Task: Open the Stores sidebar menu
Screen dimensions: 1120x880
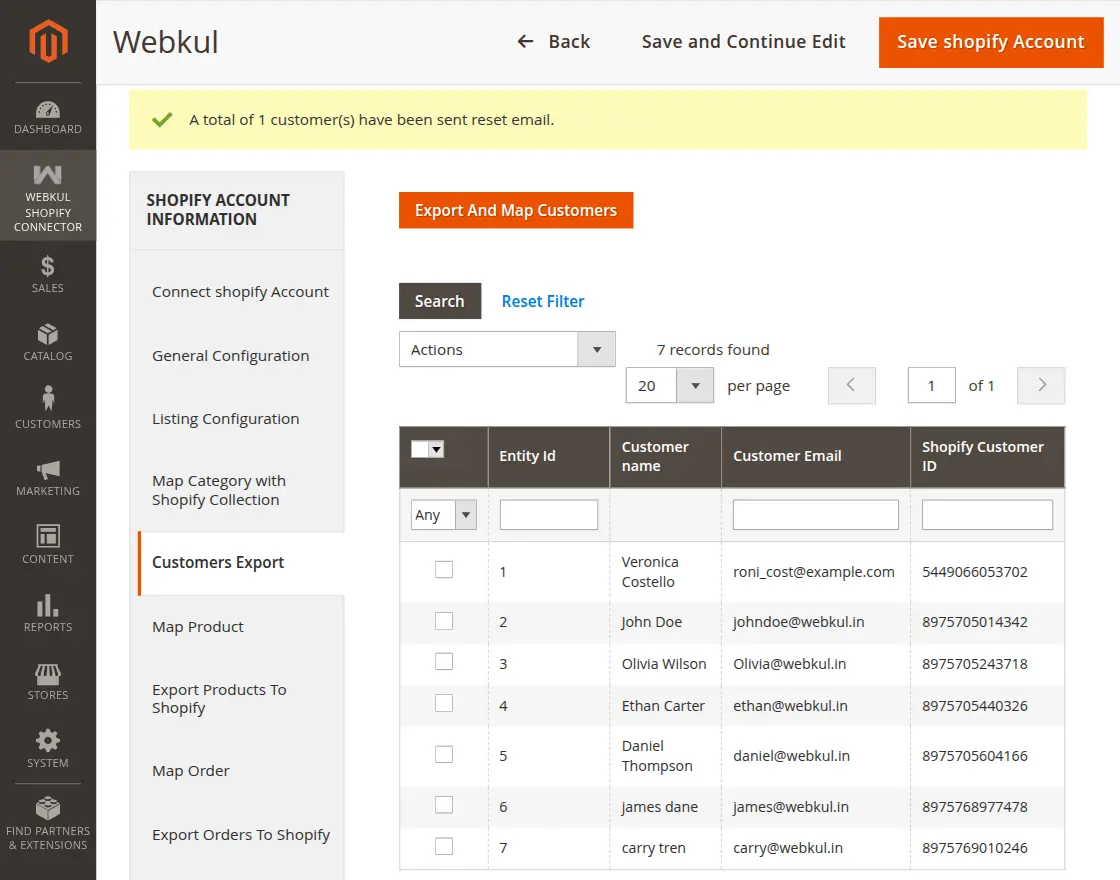Action: pyautogui.click(x=48, y=682)
